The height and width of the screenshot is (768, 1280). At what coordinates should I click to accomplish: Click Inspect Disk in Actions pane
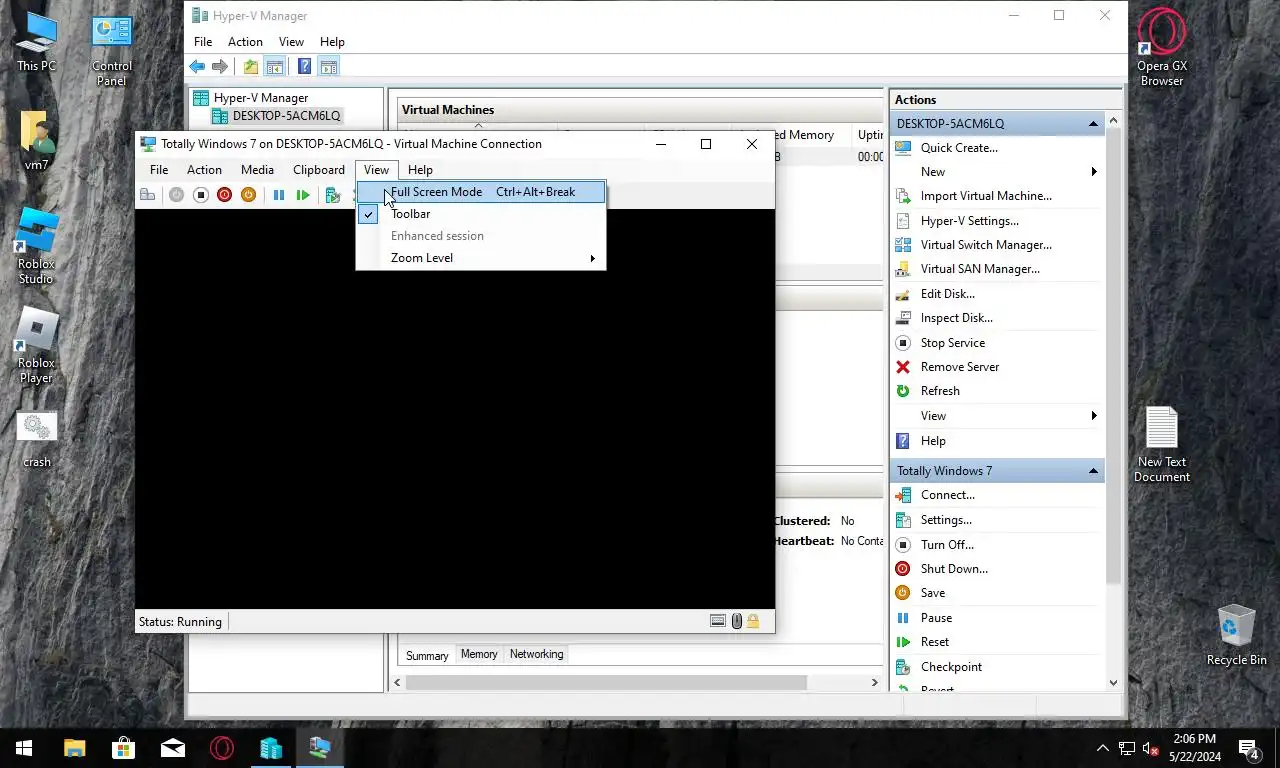956,318
